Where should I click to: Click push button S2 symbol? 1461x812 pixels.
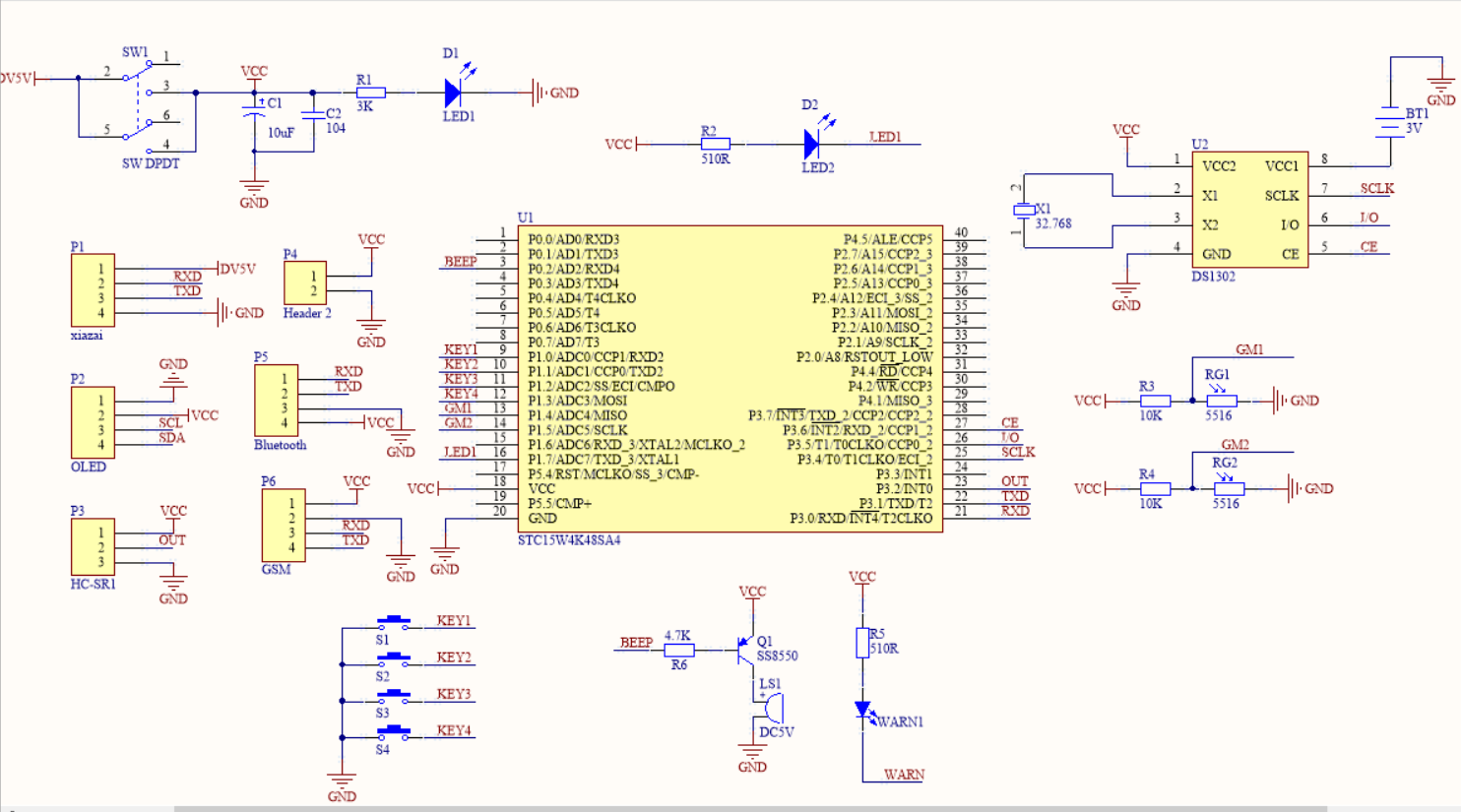point(394,659)
